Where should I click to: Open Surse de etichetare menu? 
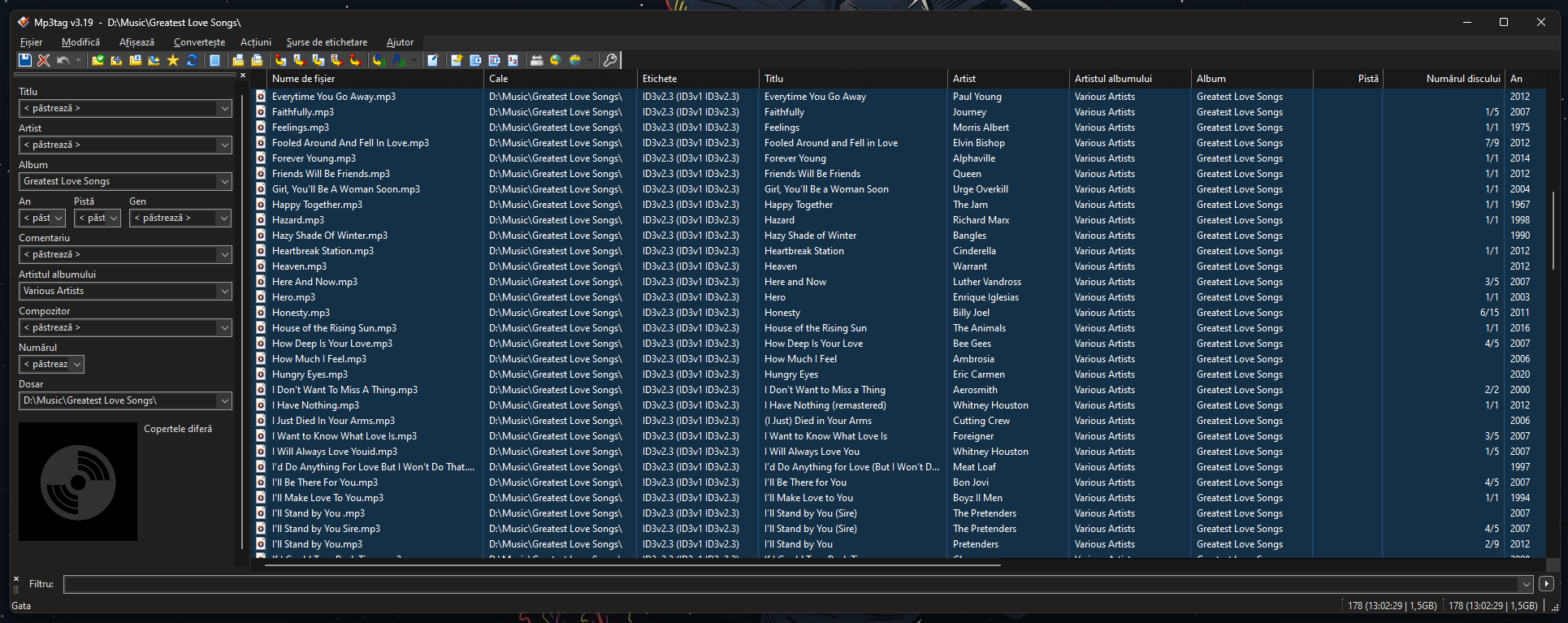coord(327,42)
